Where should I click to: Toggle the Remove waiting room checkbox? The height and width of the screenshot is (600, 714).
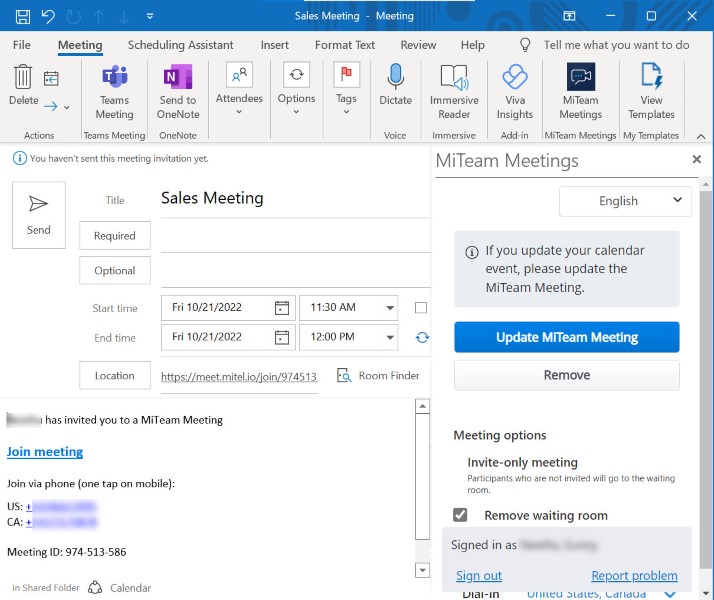460,515
